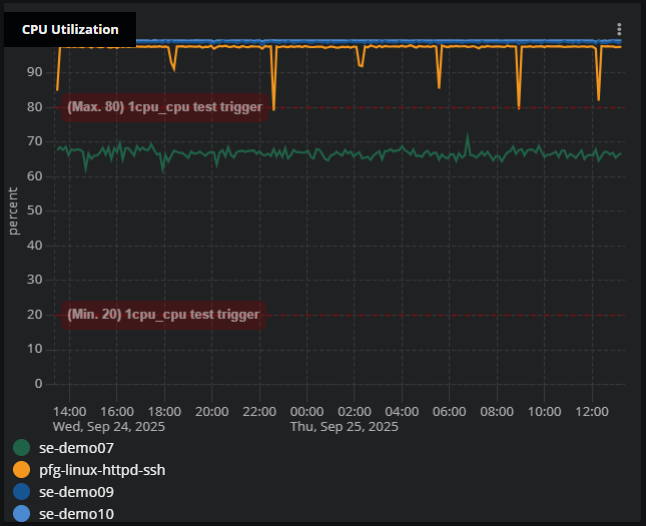Viewport: 646px width, 526px height.
Task: Click the green se-demo07 legend dot
Action: 21,447
